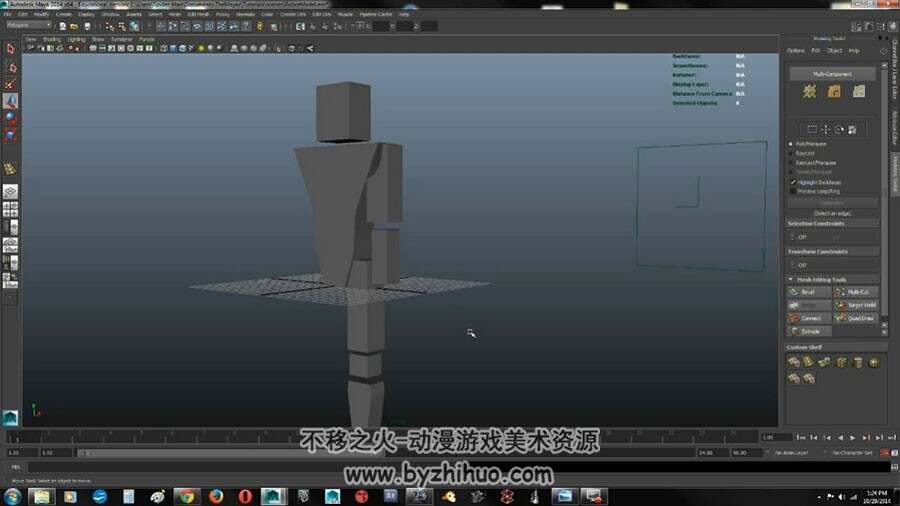Select the arrow Select tool in toolbox
900x506 pixels.
10,49
